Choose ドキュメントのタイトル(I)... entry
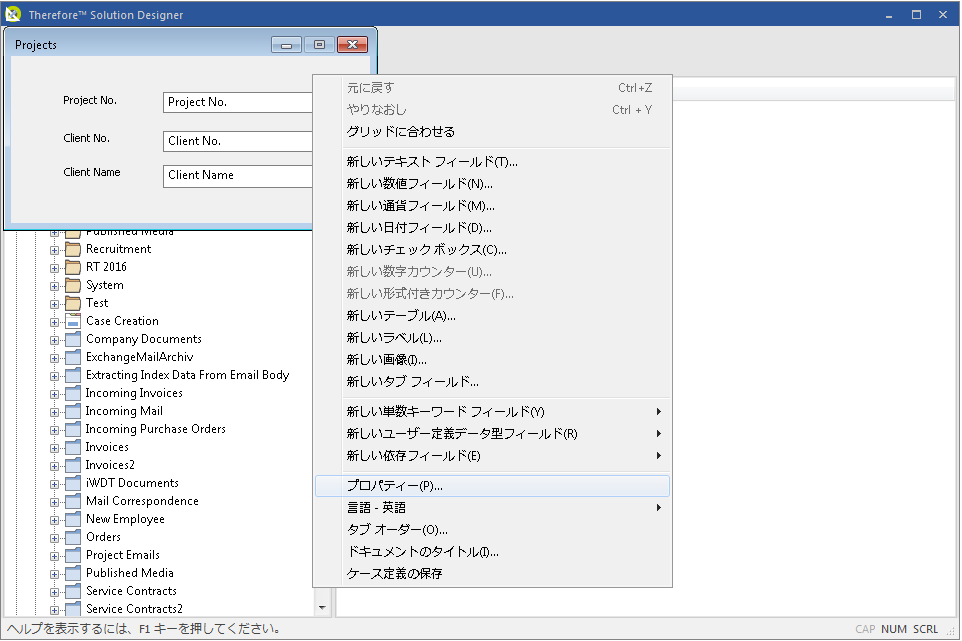Screen dimensions: 962x641 click(x=492, y=552)
